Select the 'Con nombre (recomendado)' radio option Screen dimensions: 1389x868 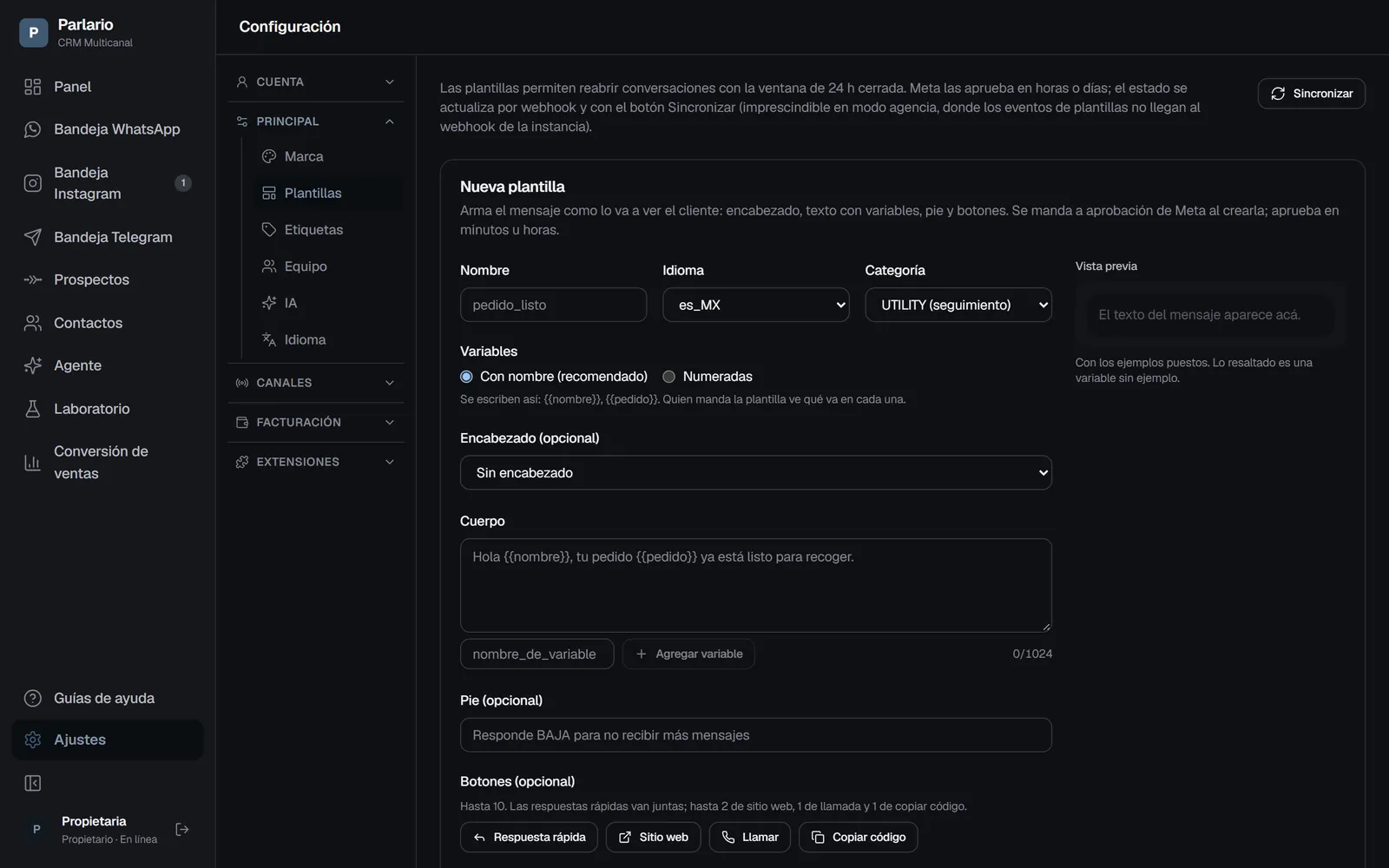click(467, 377)
